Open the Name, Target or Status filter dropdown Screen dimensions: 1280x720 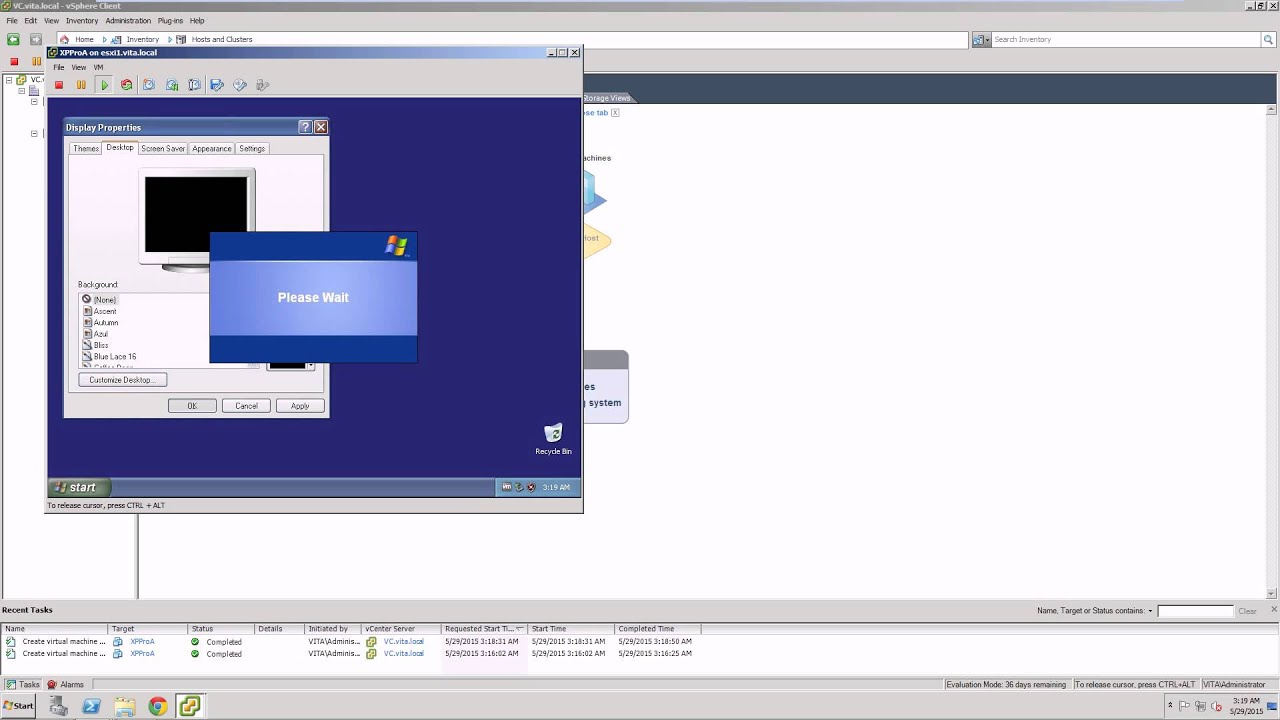point(1150,611)
